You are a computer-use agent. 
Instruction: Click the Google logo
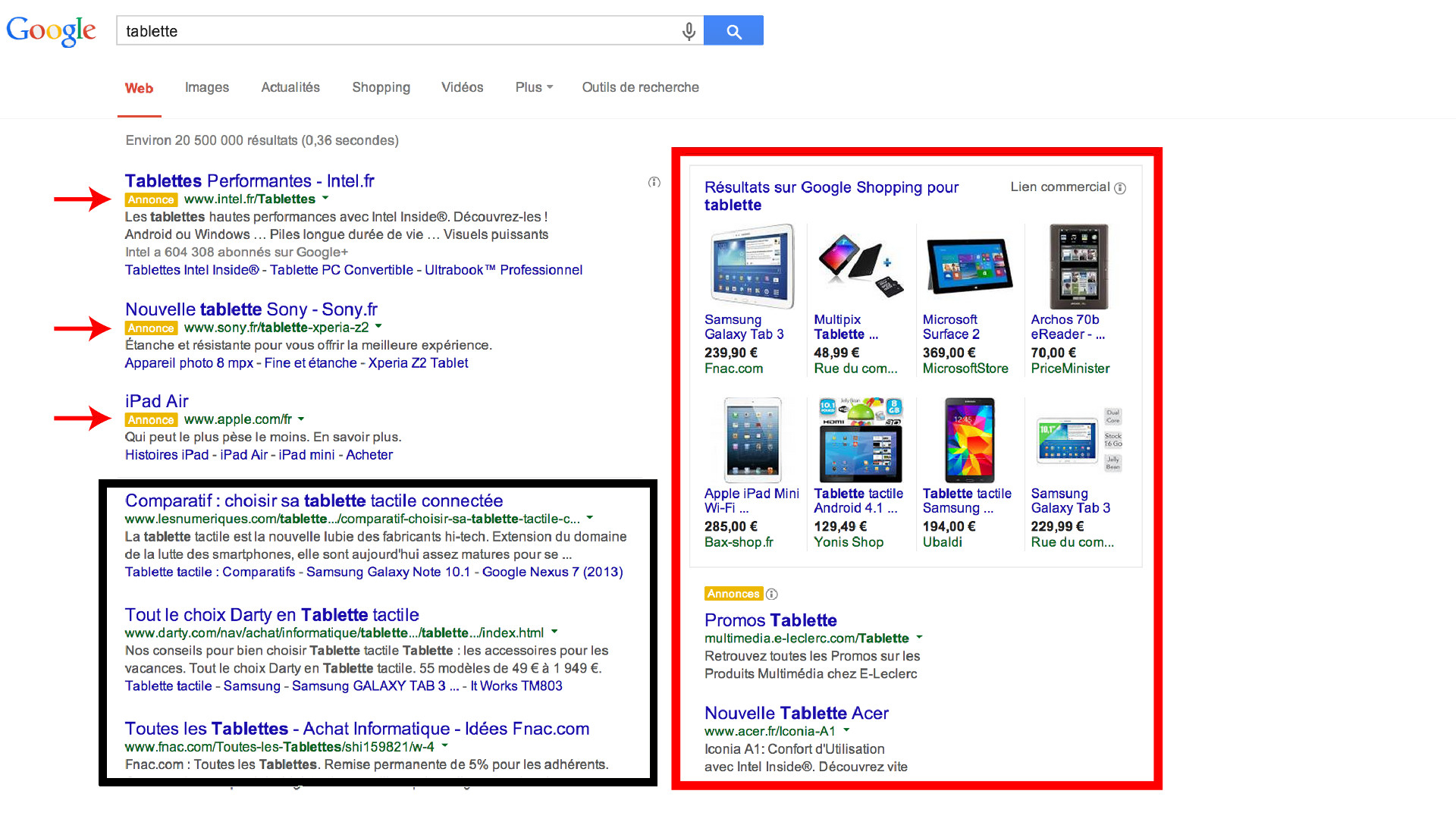51,30
